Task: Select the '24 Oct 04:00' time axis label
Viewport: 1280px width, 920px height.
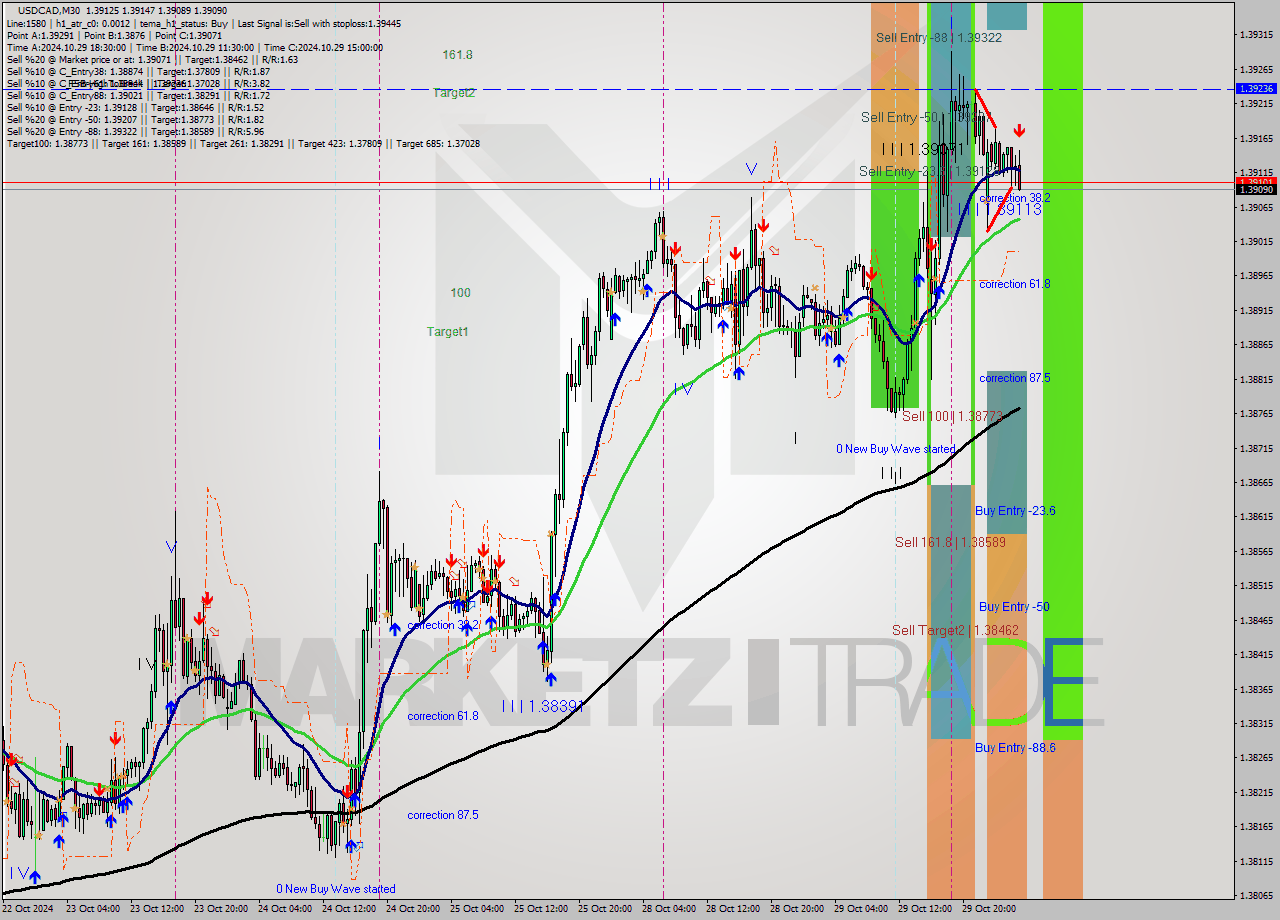Action: 285,909
